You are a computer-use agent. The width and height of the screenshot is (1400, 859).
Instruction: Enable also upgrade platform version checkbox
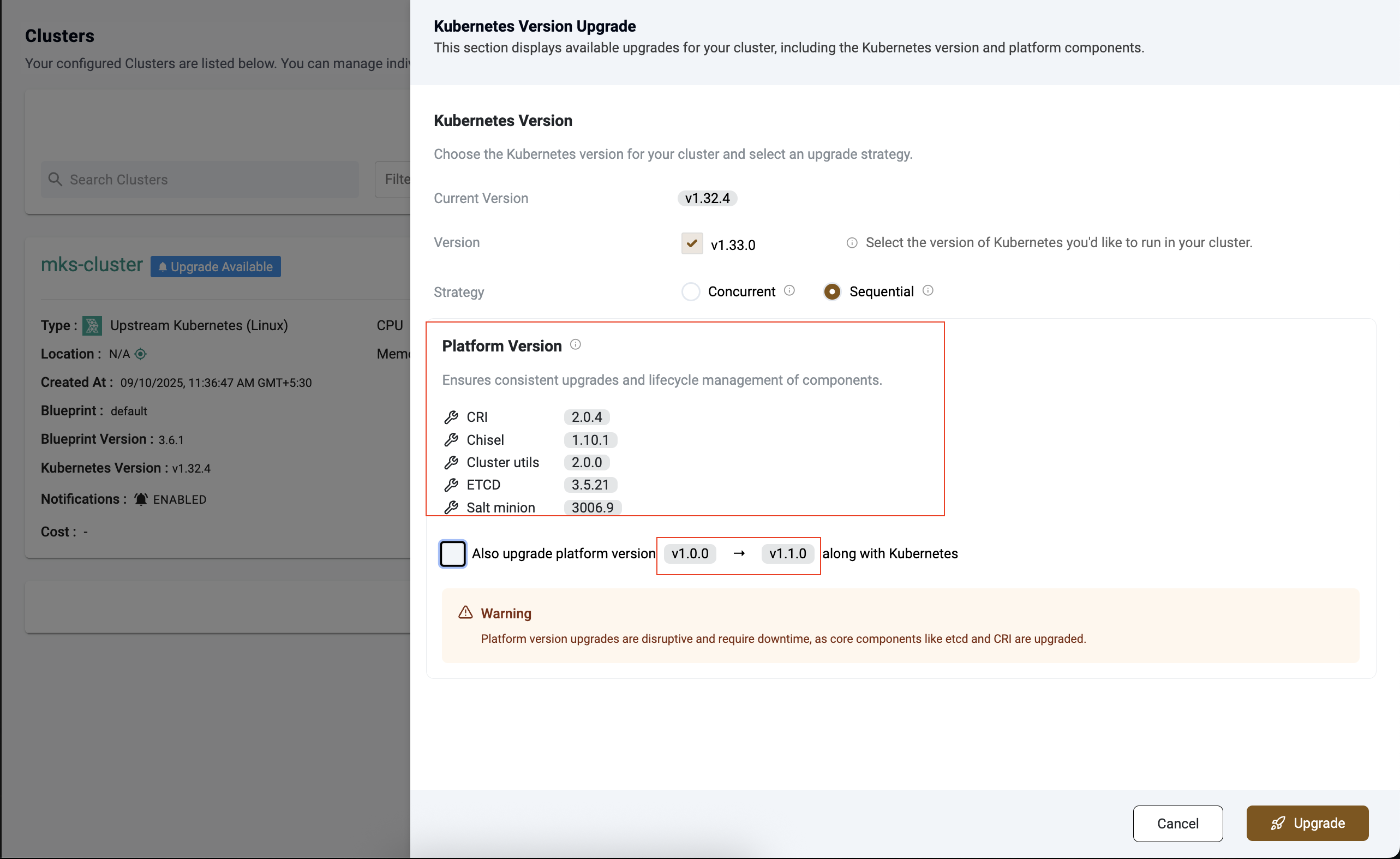[453, 554]
